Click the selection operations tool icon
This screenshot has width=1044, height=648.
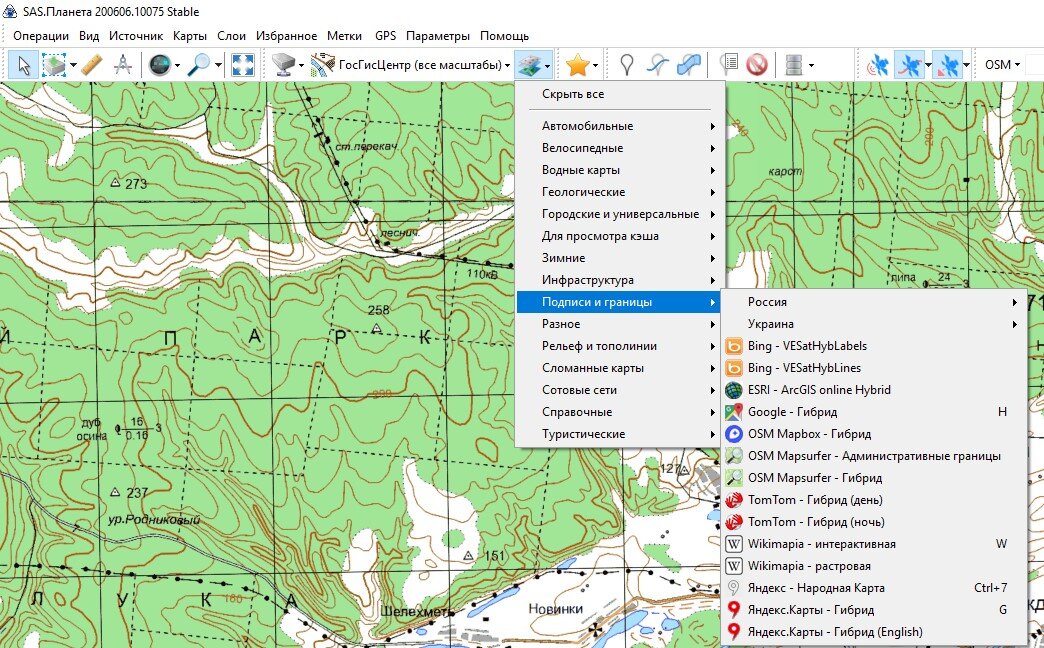(54, 65)
